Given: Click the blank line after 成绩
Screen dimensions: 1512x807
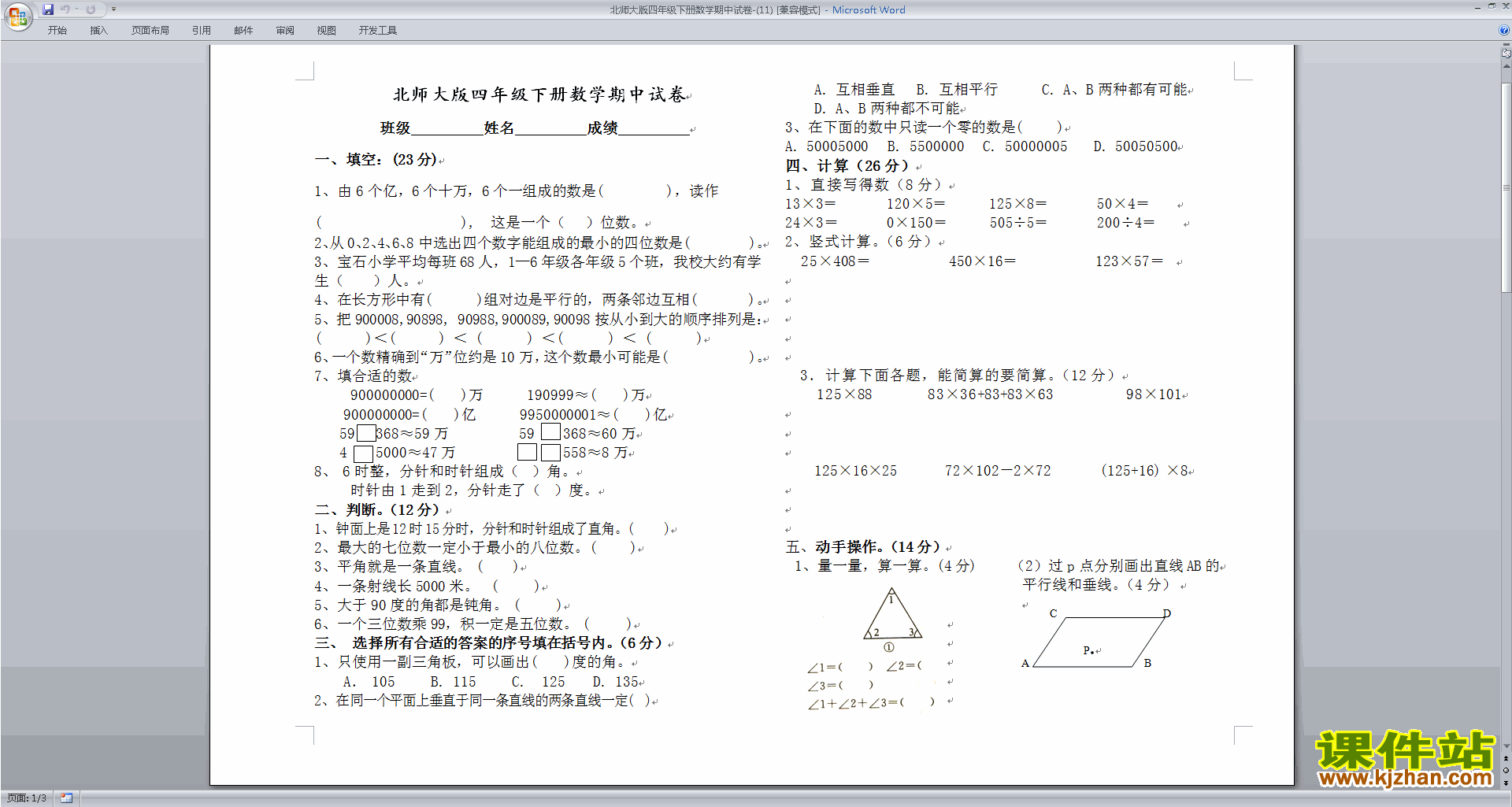Looking at the screenshot, I should click(654, 129).
